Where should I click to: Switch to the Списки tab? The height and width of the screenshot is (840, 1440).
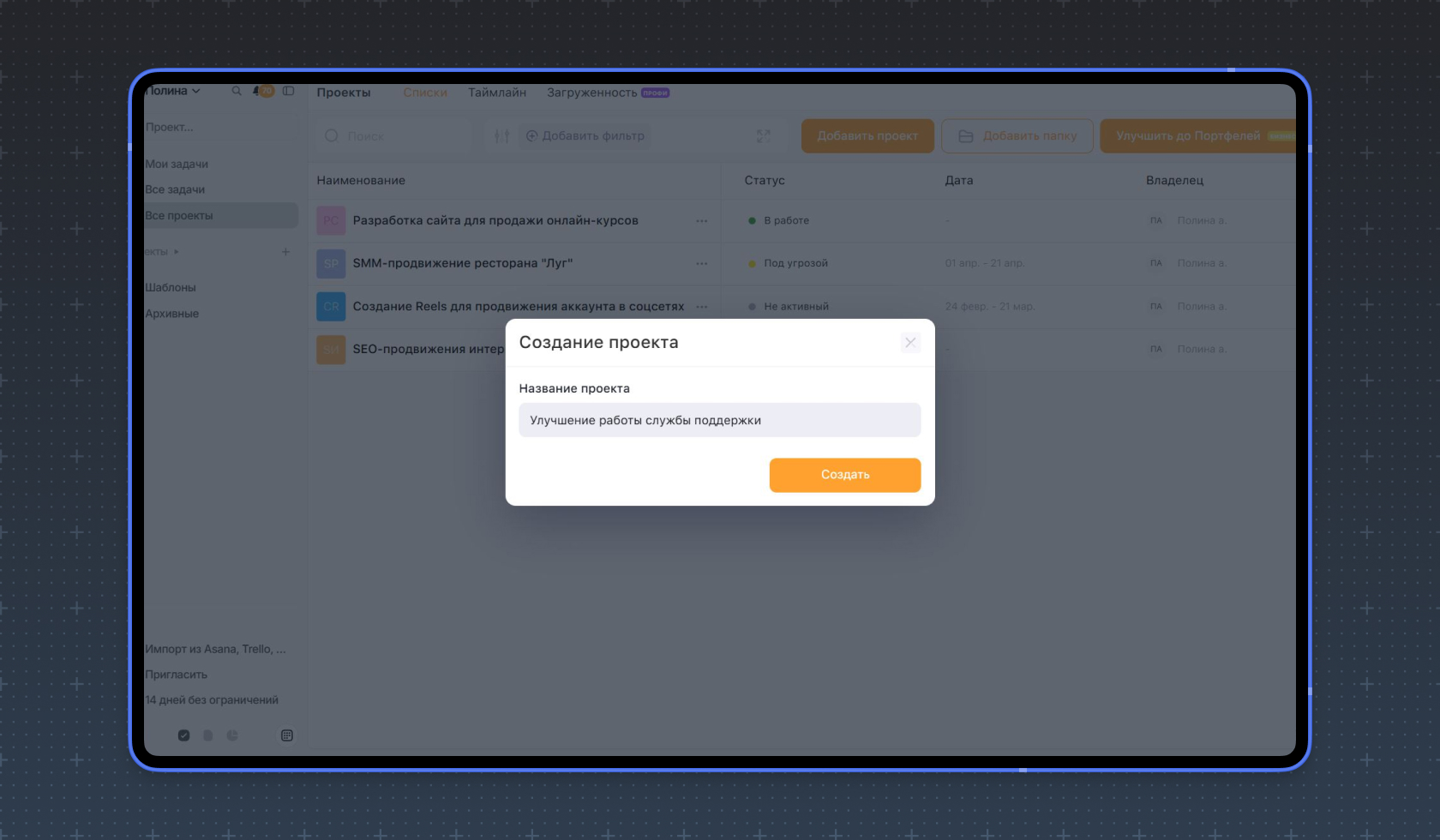tap(425, 93)
